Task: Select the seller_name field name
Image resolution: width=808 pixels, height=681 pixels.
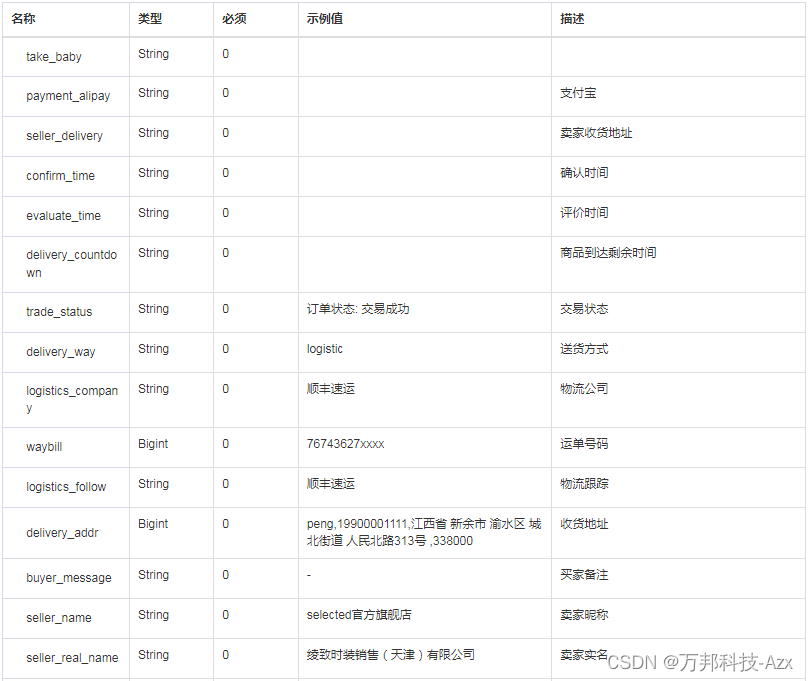Action: [x=59, y=618]
